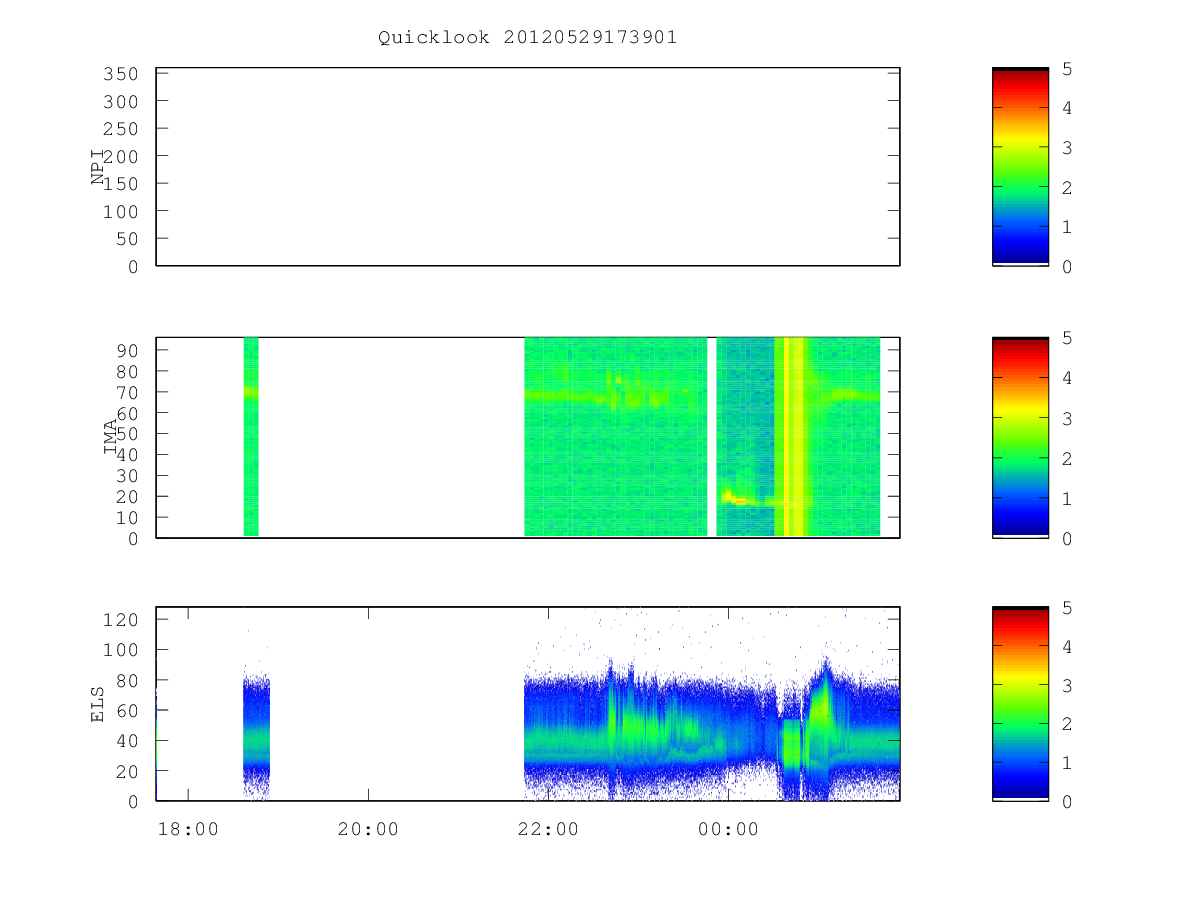Click the '60' tick on ELS axis
Viewport: 1200px width, 900px height.
pos(127,711)
